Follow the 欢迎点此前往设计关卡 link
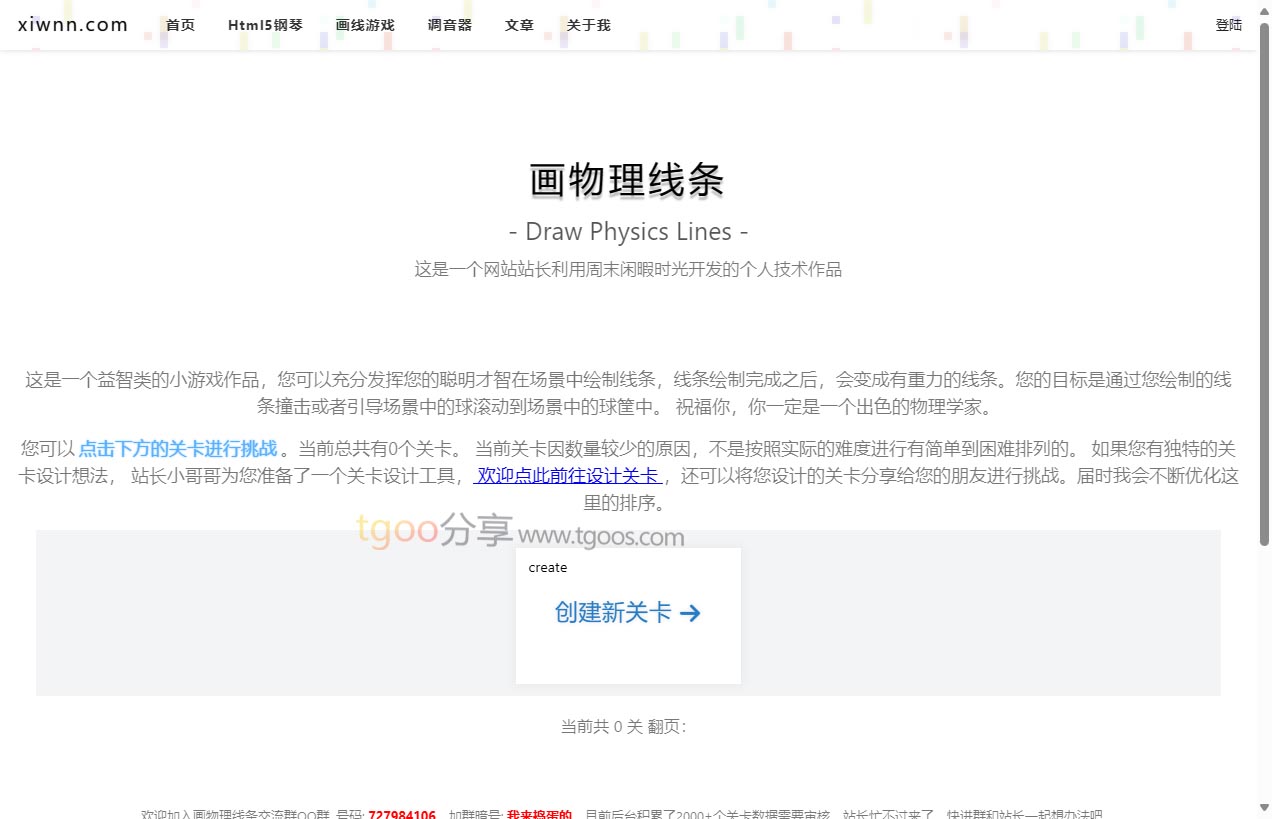The height and width of the screenshot is (819, 1272). click(x=567, y=476)
